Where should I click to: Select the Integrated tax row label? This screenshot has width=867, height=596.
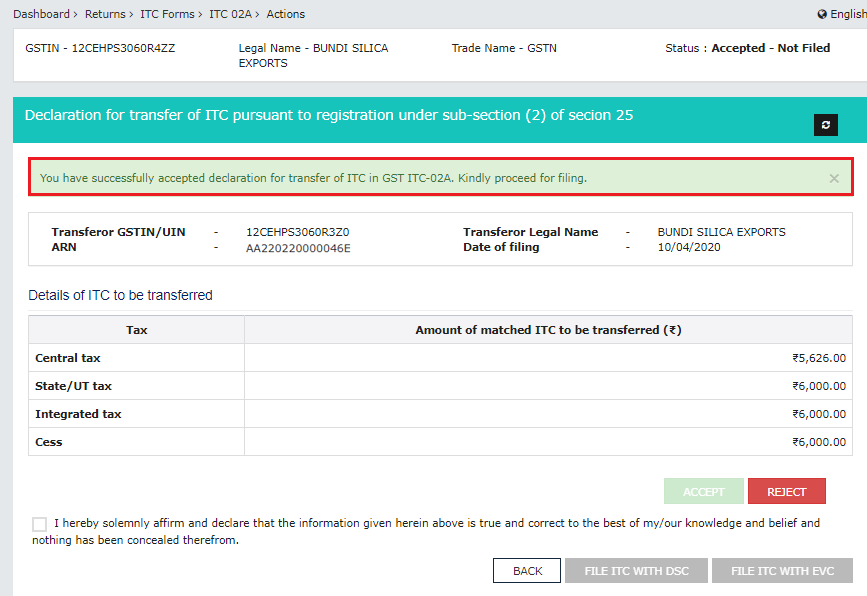coord(78,414)
